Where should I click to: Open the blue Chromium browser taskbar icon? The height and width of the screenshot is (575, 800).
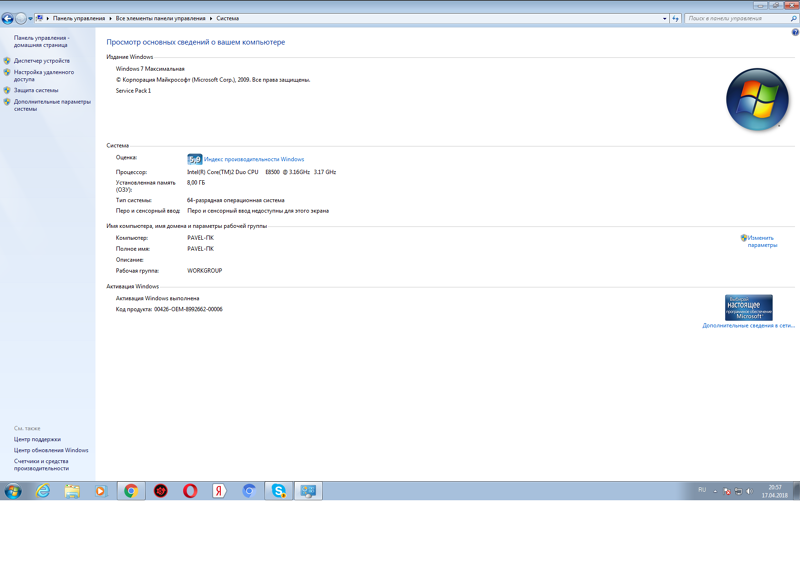point(248,491)
